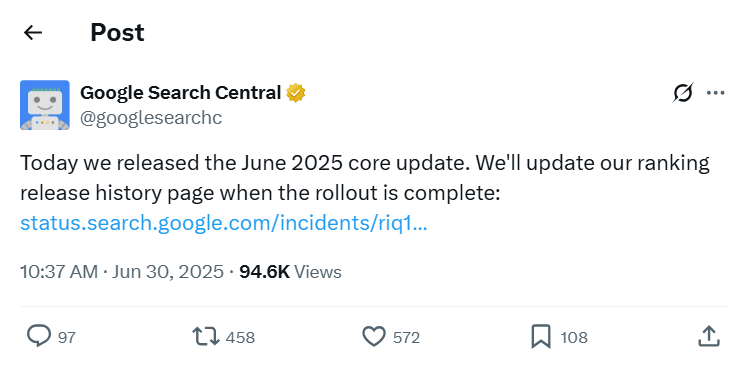Go back using the left arrow
The width and height of the screenshot is (746, 370).
click(x=33, y=33)
